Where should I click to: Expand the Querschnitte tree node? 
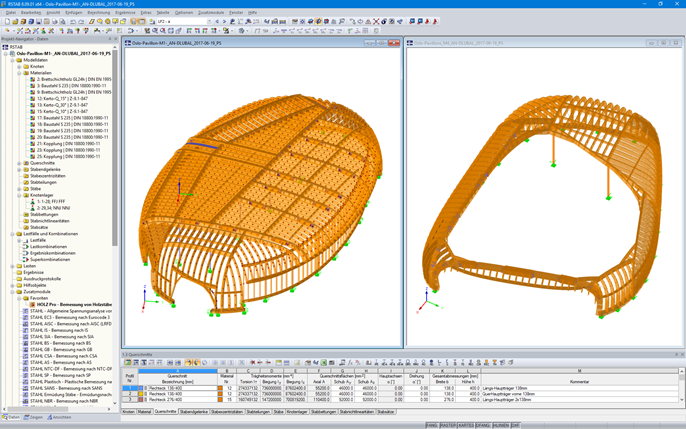coord(19,163)
